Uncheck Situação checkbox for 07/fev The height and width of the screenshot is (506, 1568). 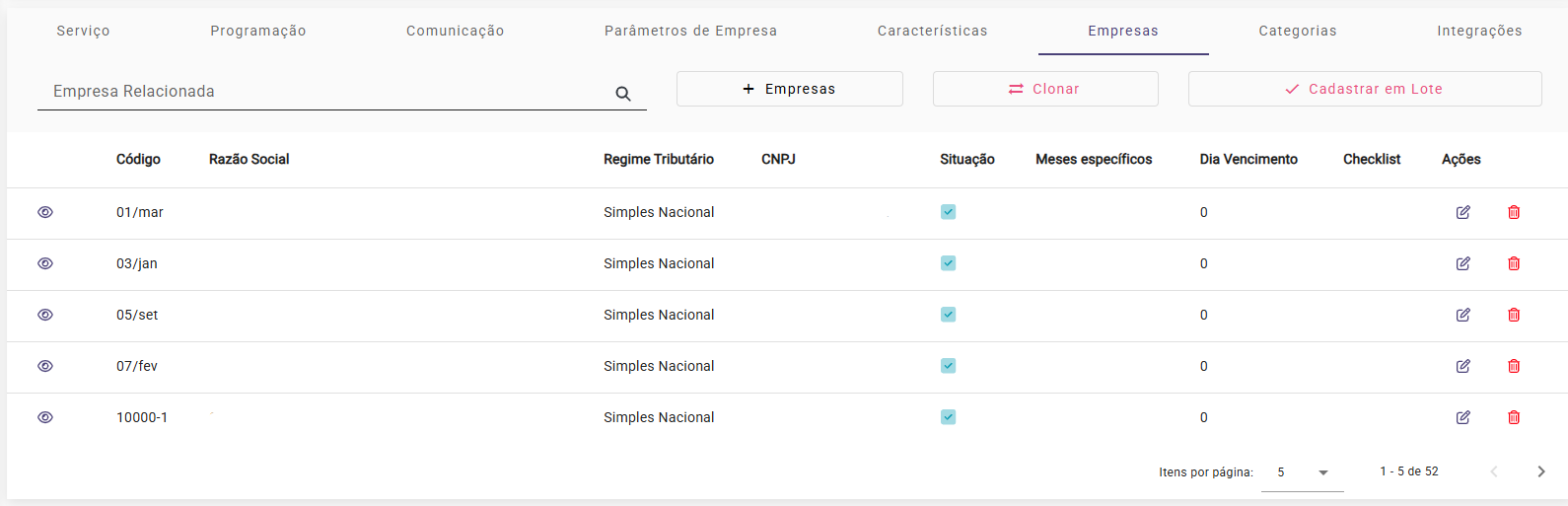click(x=948, y=366)
